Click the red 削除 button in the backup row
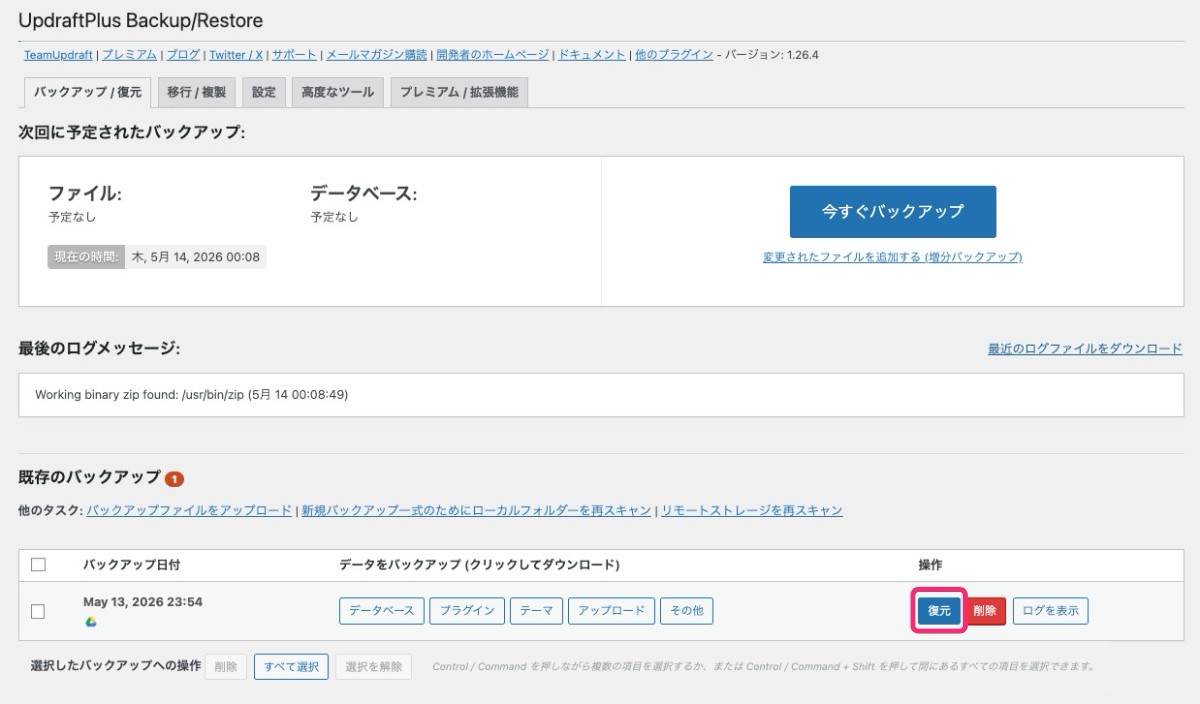Viewport: 1200px width, 704px height. click(985, 611)
